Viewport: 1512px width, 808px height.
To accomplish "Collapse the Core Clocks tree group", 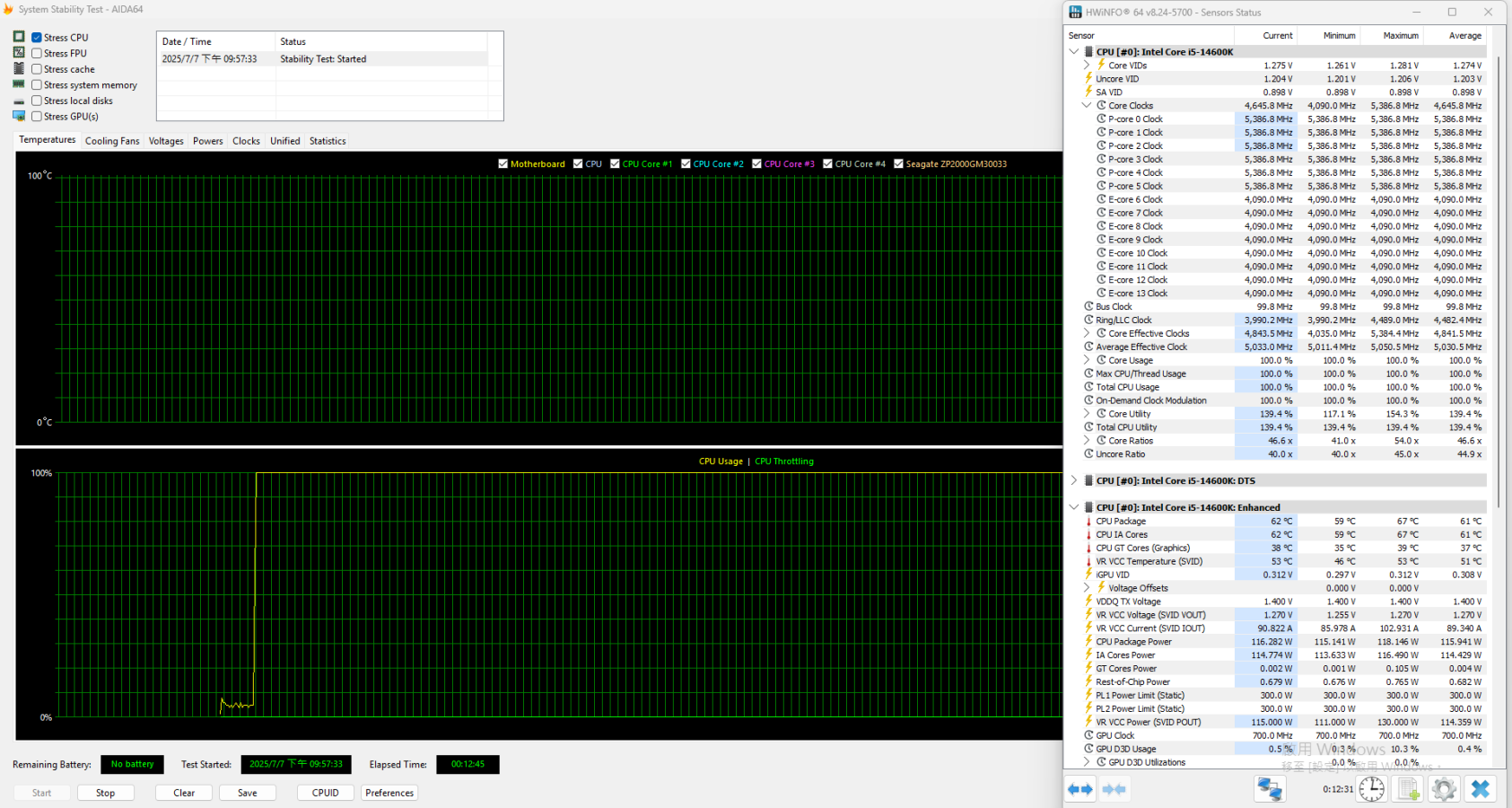I will coord(1087,106).
